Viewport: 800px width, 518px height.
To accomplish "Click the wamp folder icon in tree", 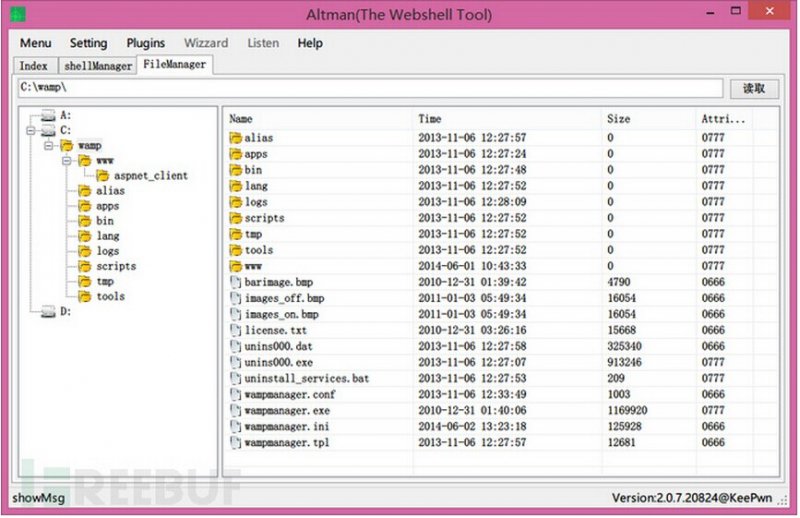I will point(67,146).
